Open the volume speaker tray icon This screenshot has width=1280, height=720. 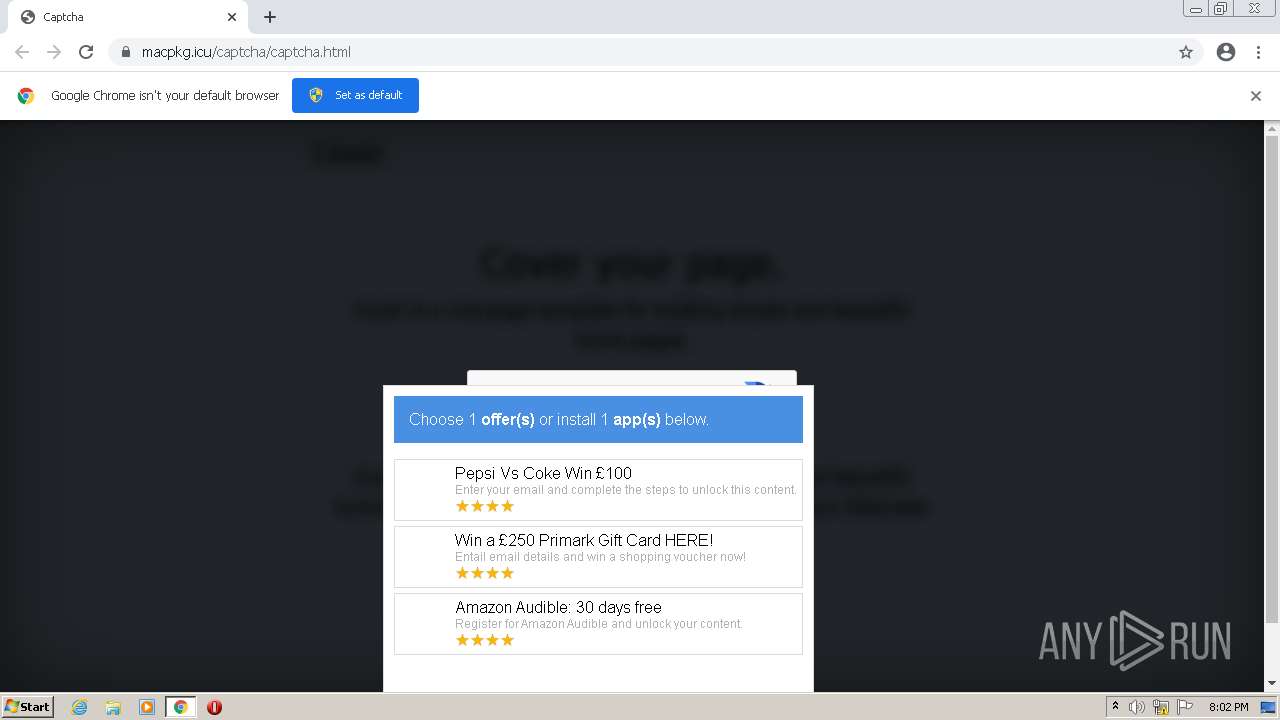coord(1137,707)
